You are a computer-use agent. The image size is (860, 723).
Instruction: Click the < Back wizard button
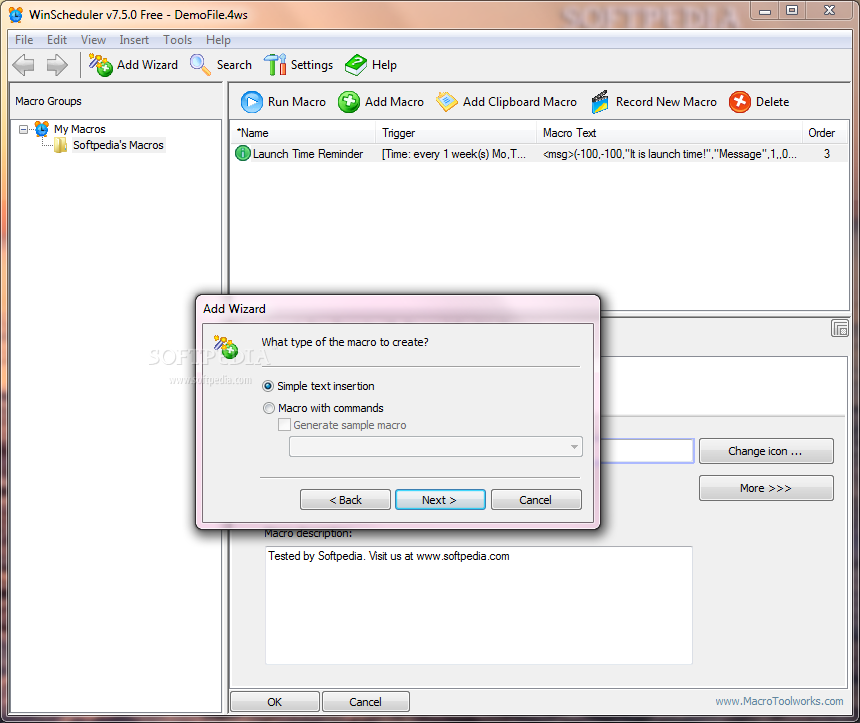pyautogui.click(x=346, y=500)
